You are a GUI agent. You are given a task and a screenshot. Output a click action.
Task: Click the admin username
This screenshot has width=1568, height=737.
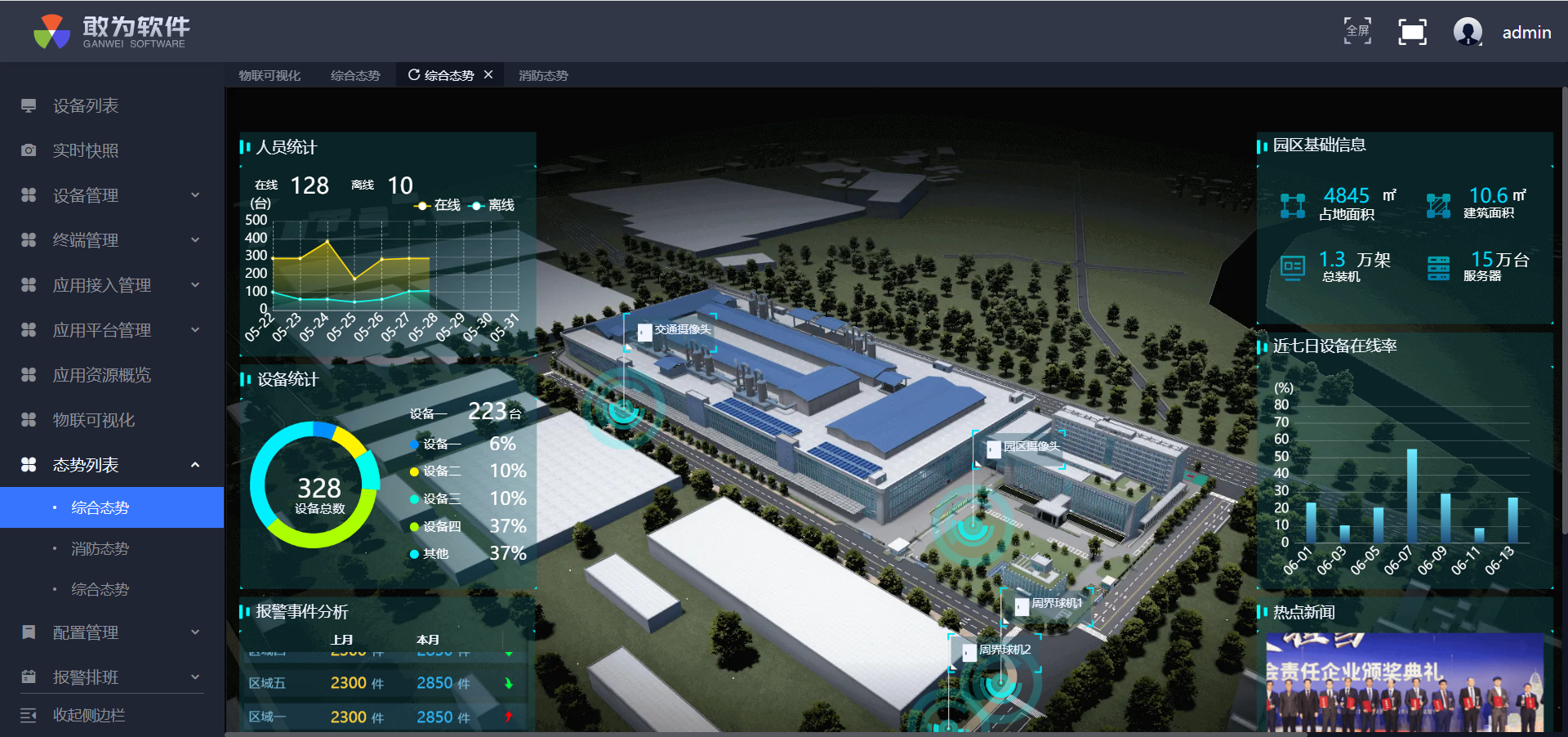1526,33
